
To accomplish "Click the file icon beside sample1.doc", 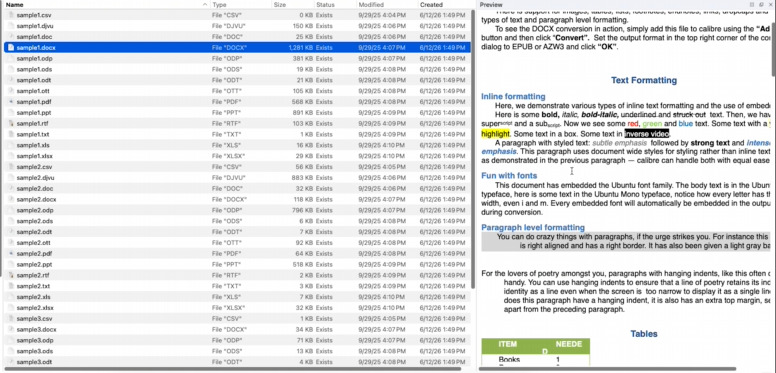I will [11, 37].
